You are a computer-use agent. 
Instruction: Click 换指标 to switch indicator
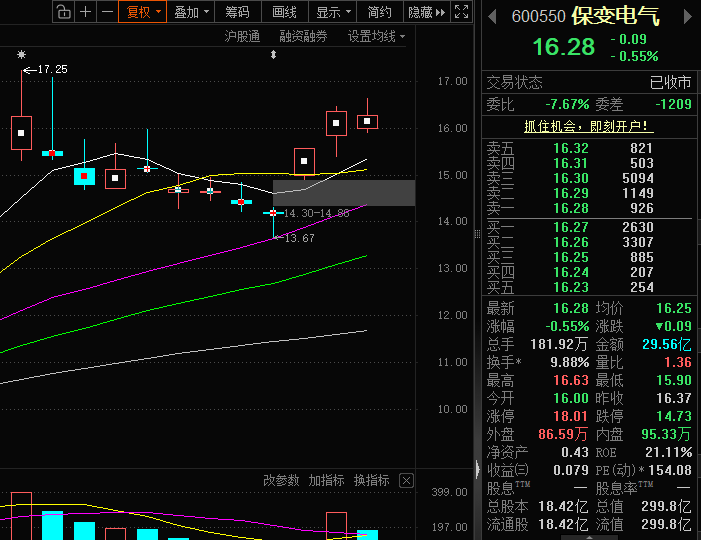[372, 481]
